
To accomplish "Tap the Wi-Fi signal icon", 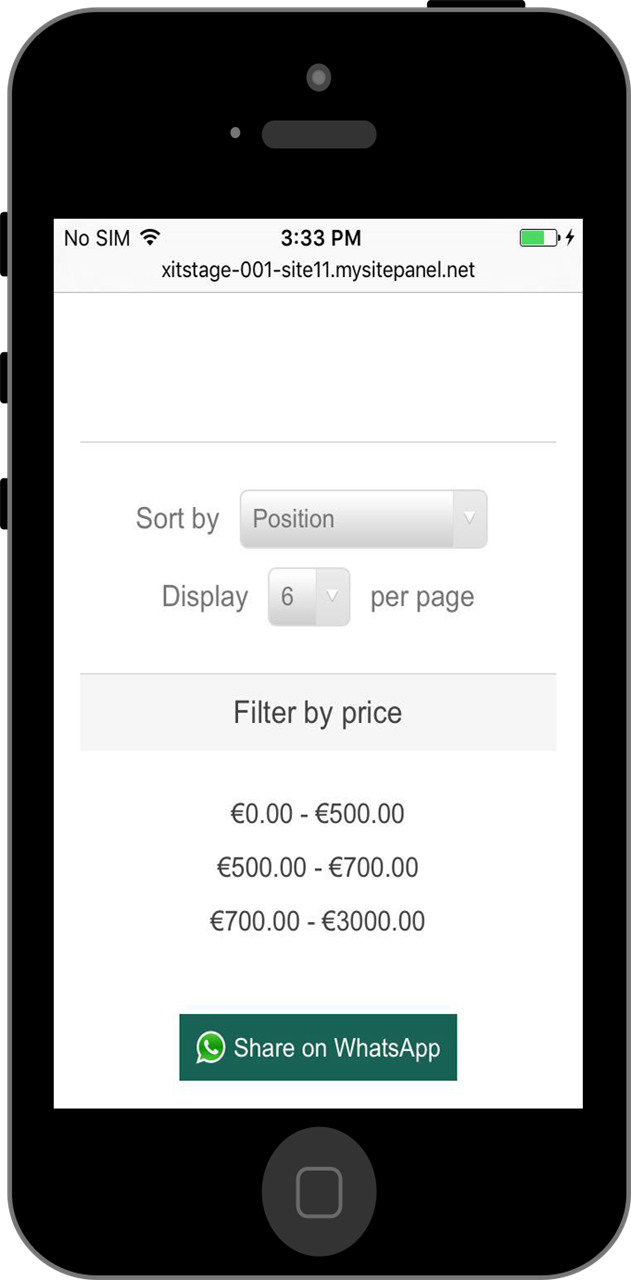I will pyautogui.click(x=150, y=238).
